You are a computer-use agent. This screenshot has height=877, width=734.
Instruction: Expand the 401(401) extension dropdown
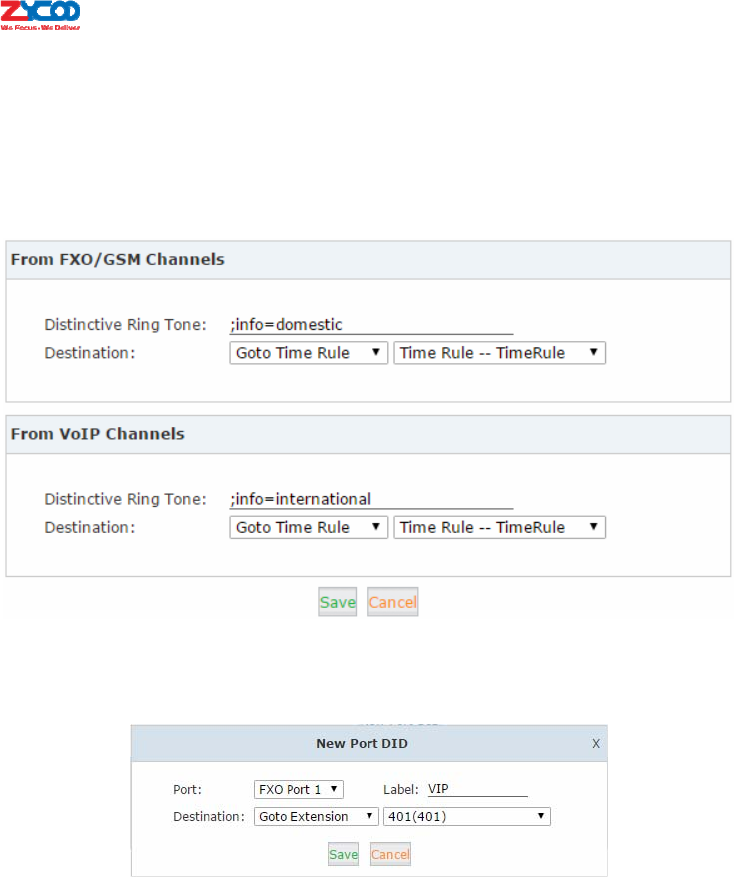click(466, 817)
